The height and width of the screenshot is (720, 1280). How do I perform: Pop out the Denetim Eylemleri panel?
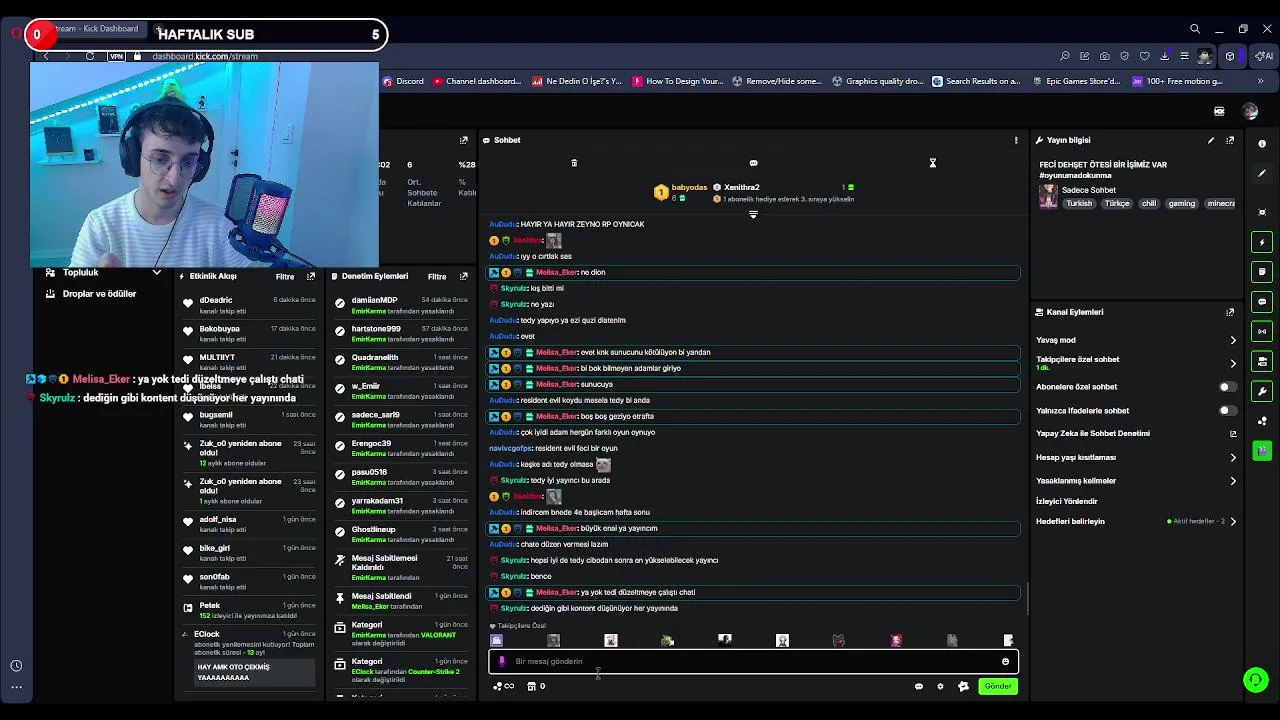463,276
